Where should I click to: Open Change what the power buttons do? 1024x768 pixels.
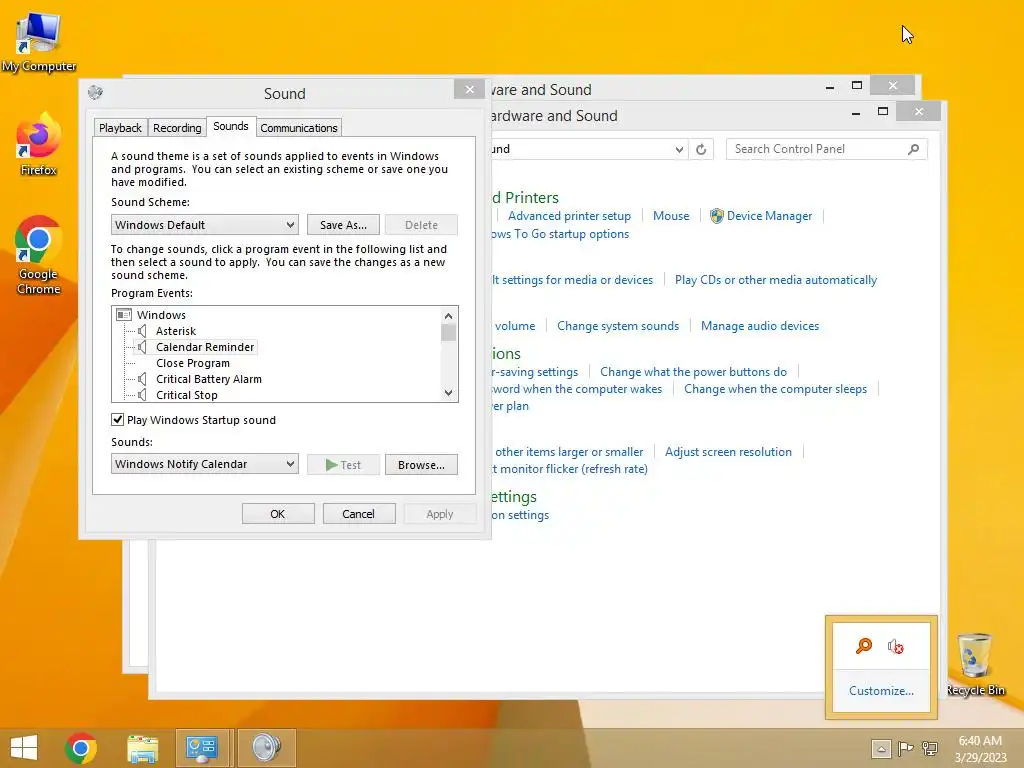tap(694, 372)
